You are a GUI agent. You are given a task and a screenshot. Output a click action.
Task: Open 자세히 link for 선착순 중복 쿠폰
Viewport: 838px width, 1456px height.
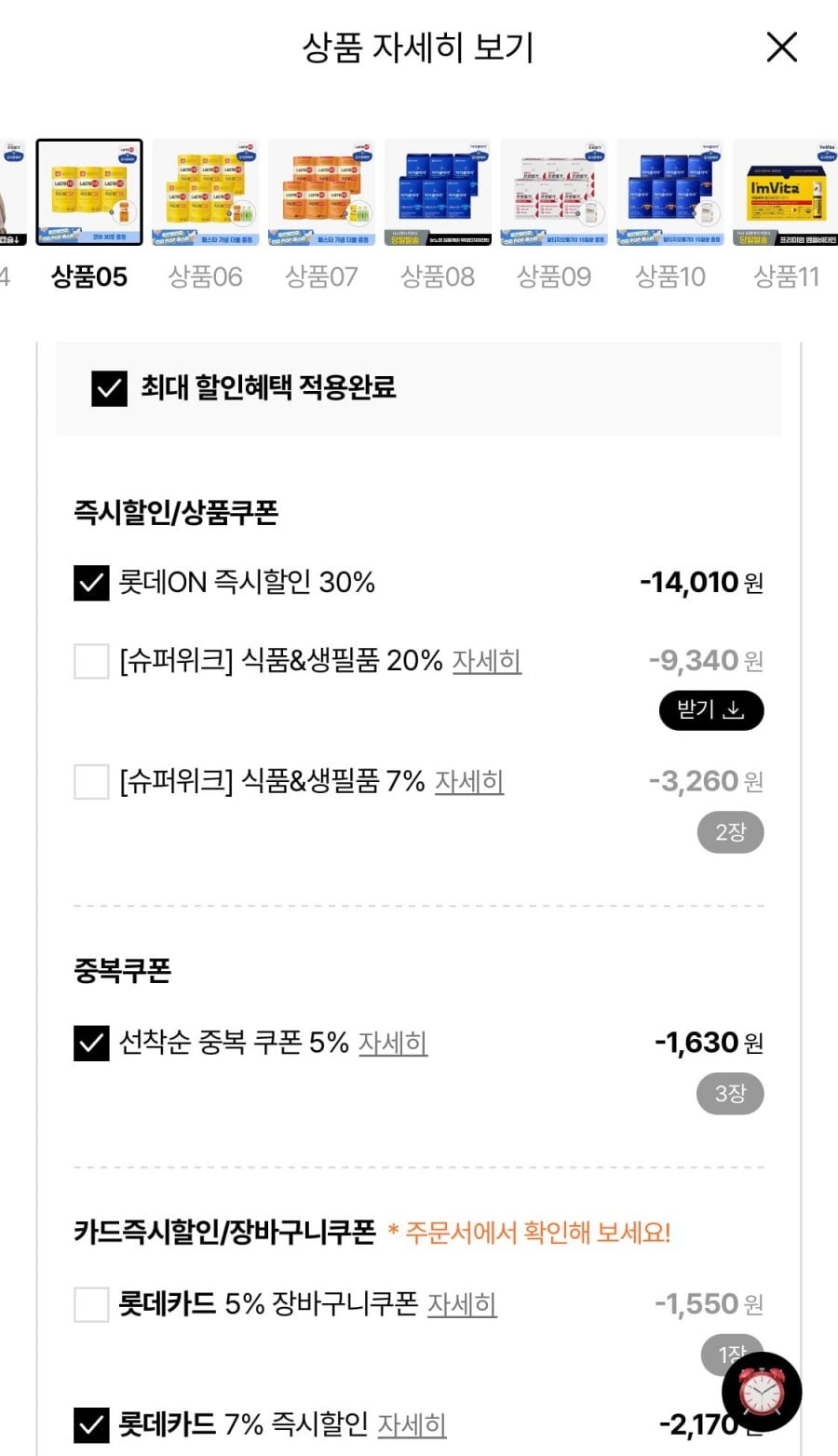point(393,1043)
